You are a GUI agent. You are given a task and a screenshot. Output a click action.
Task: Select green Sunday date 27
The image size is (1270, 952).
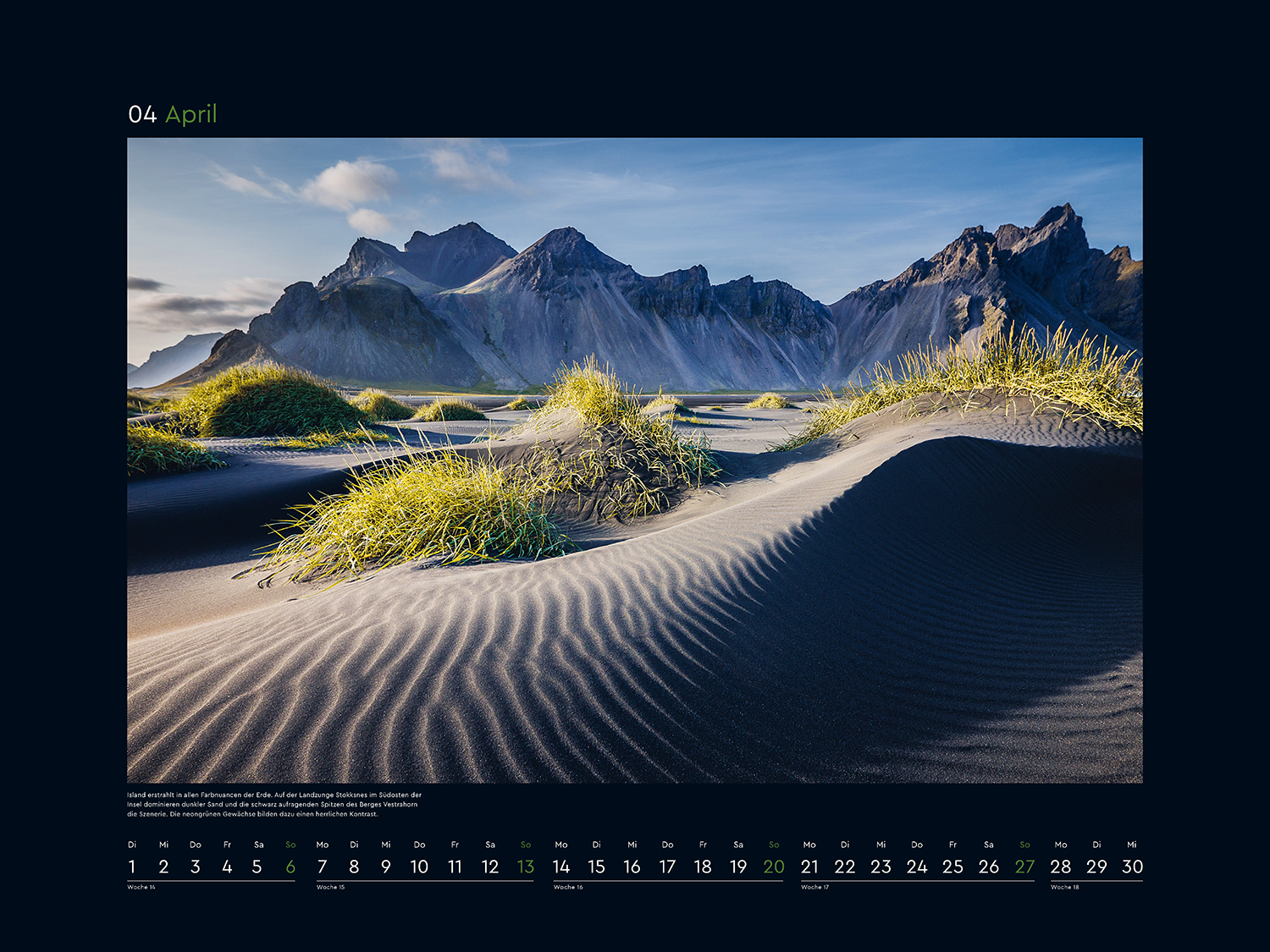coord(1024,867)
